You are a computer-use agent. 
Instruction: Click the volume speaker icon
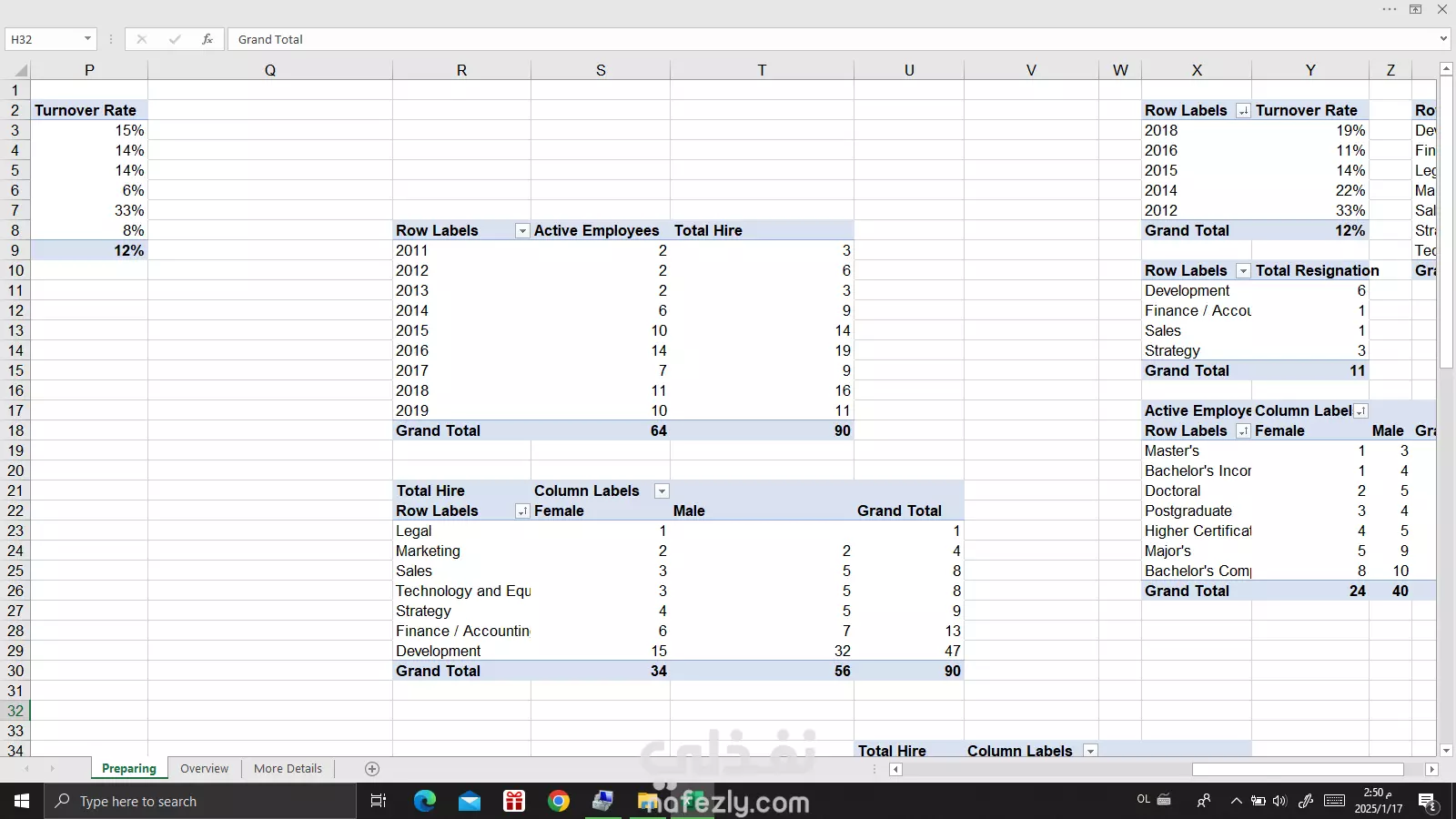coord(1279,801)
